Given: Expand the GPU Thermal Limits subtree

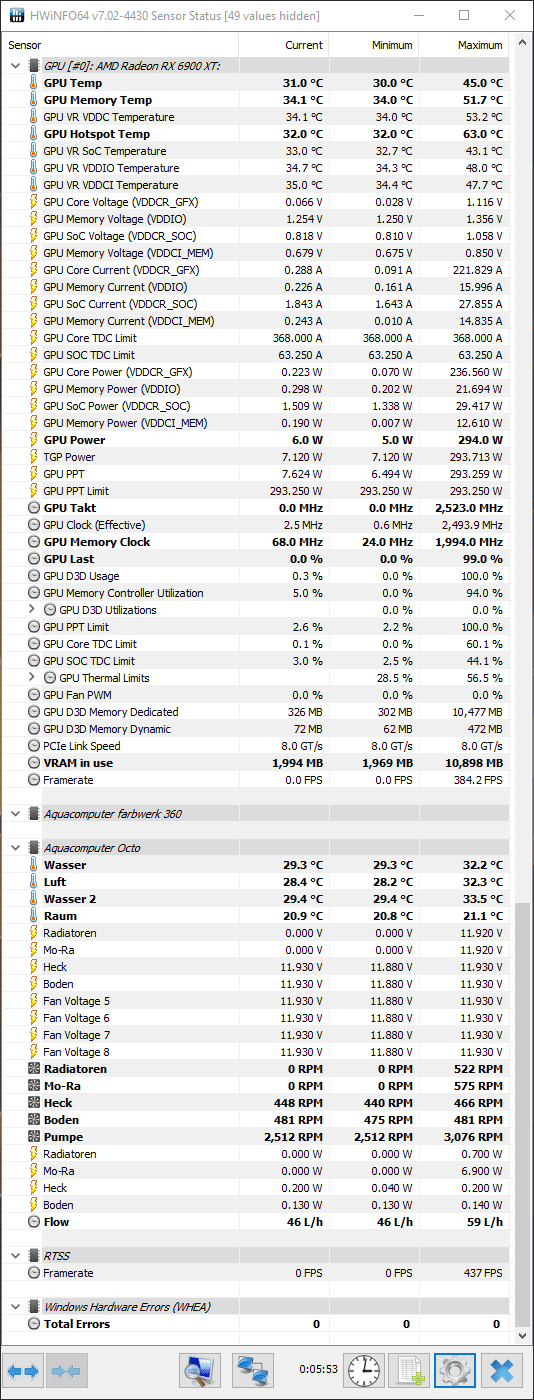Looking at the screenshot, I should (x=30, y=678).
